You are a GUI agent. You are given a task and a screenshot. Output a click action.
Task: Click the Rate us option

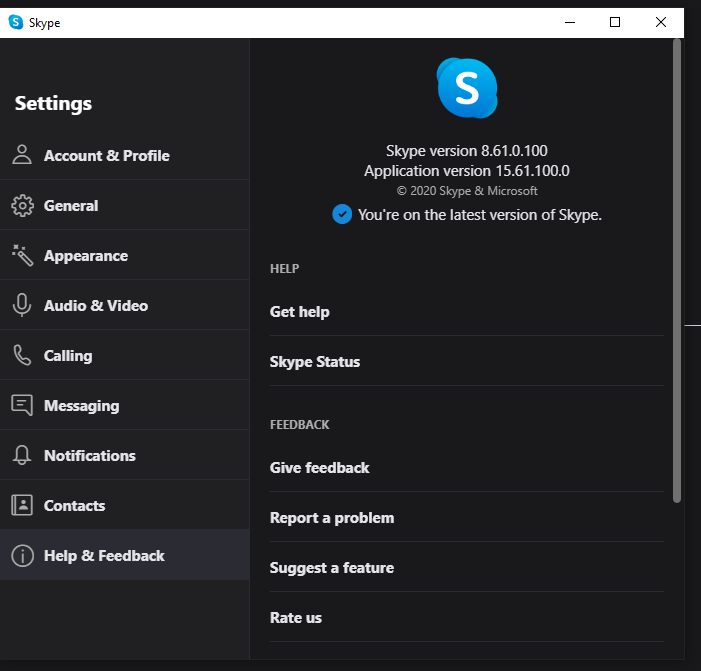(x=296, y=618)
